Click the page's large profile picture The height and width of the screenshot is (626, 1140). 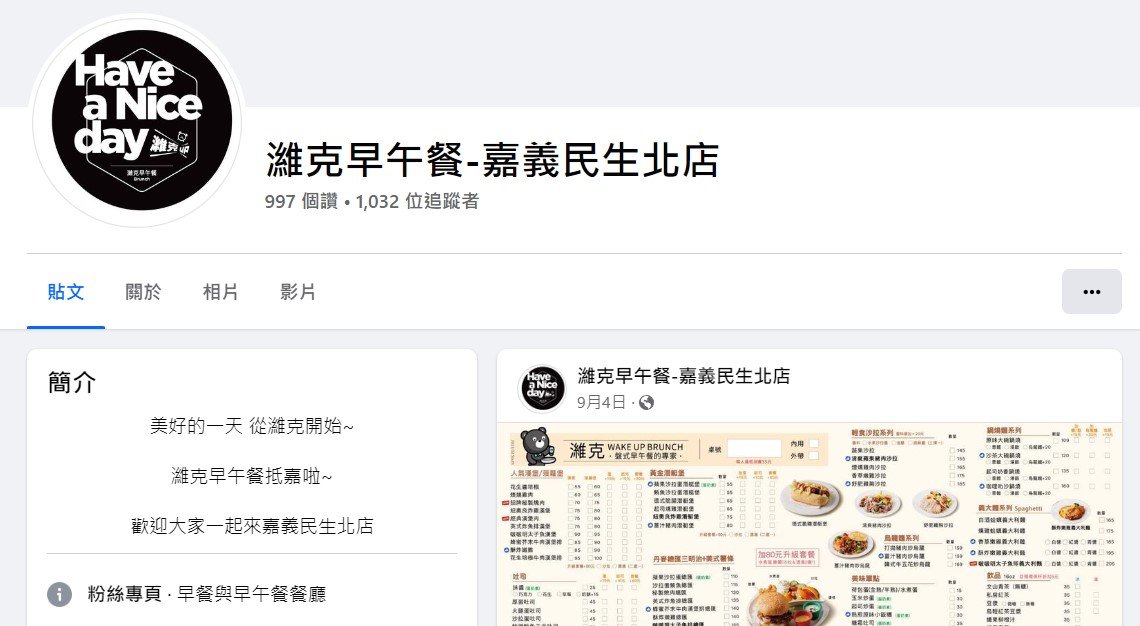(x=142, y=120)
